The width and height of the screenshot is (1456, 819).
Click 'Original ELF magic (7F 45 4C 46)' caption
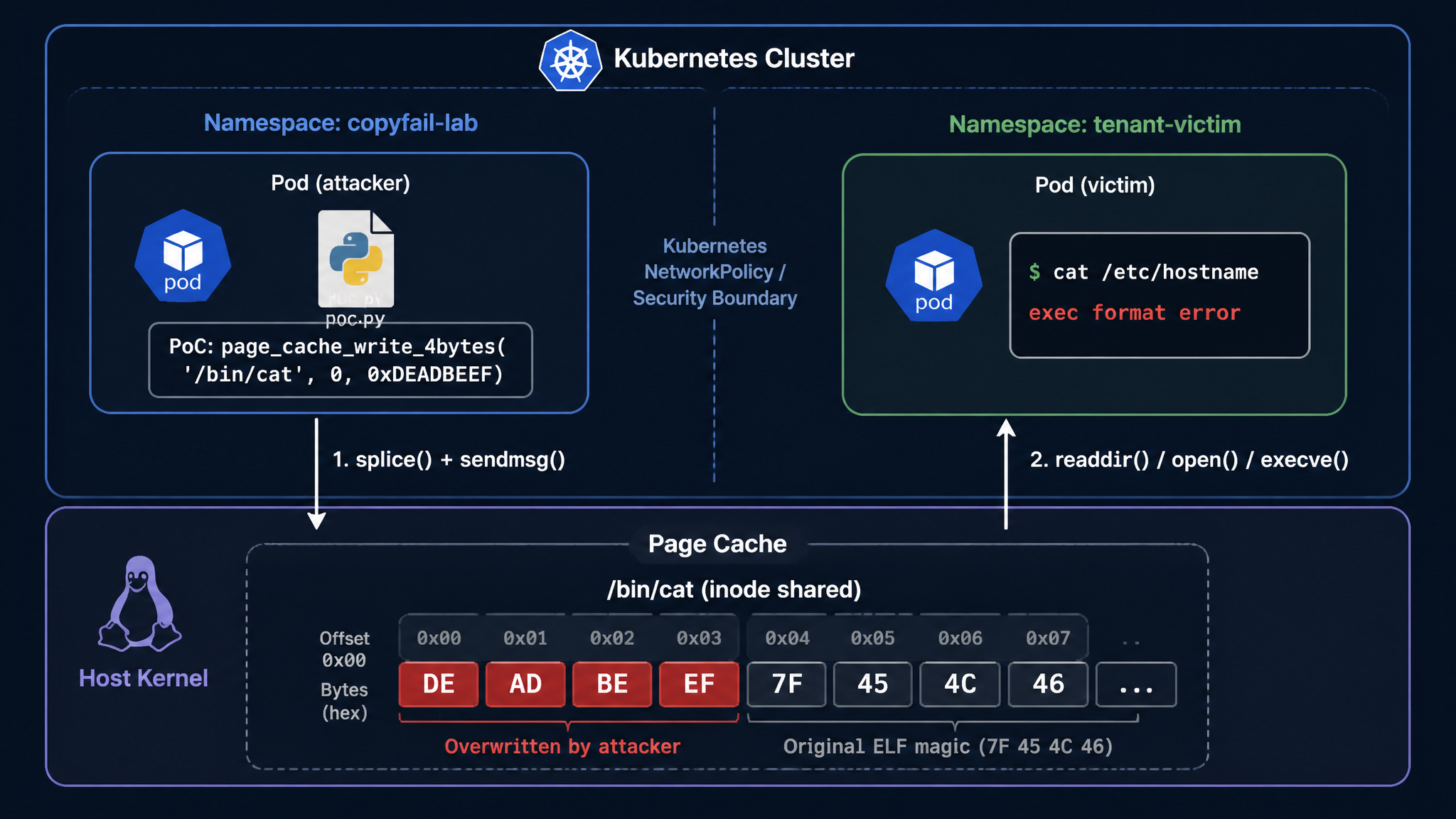click(x=948, y=746)
